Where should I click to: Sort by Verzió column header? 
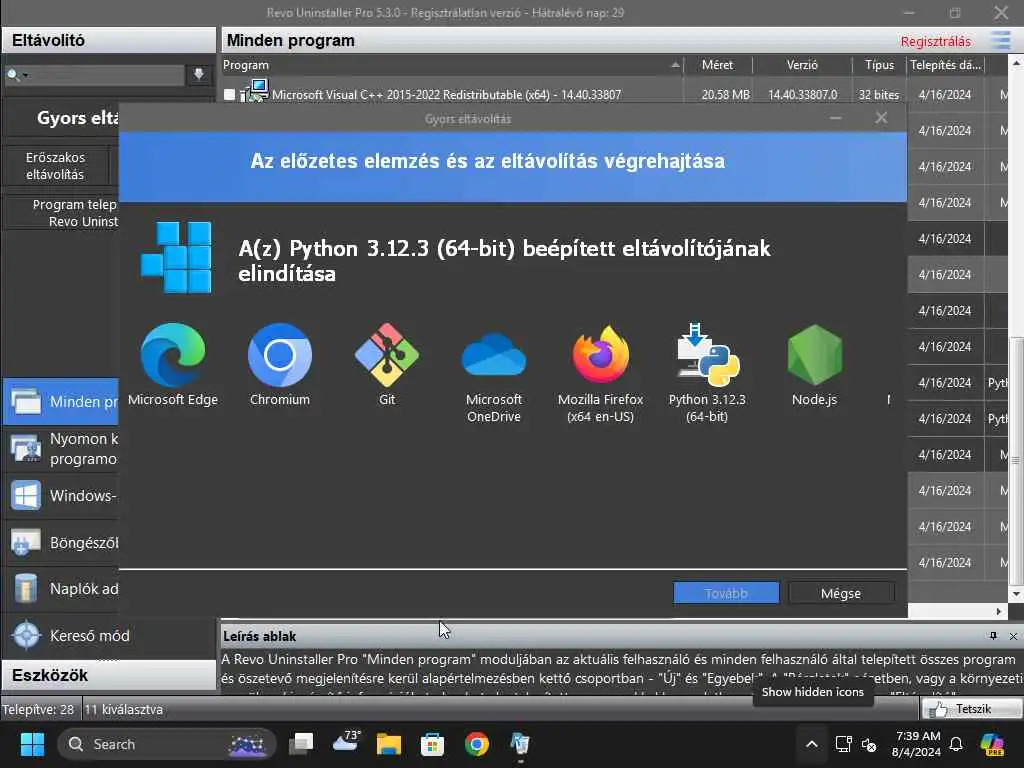802,65
